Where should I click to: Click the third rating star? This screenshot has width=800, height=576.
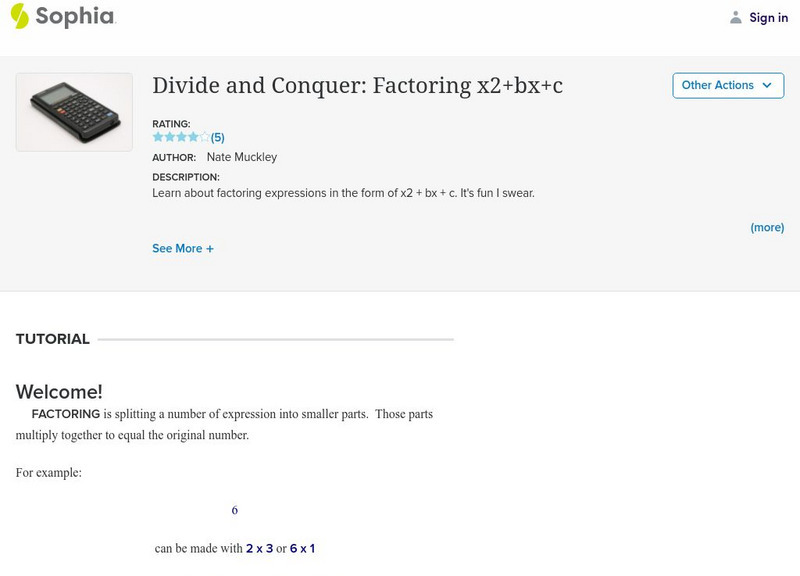181,137
